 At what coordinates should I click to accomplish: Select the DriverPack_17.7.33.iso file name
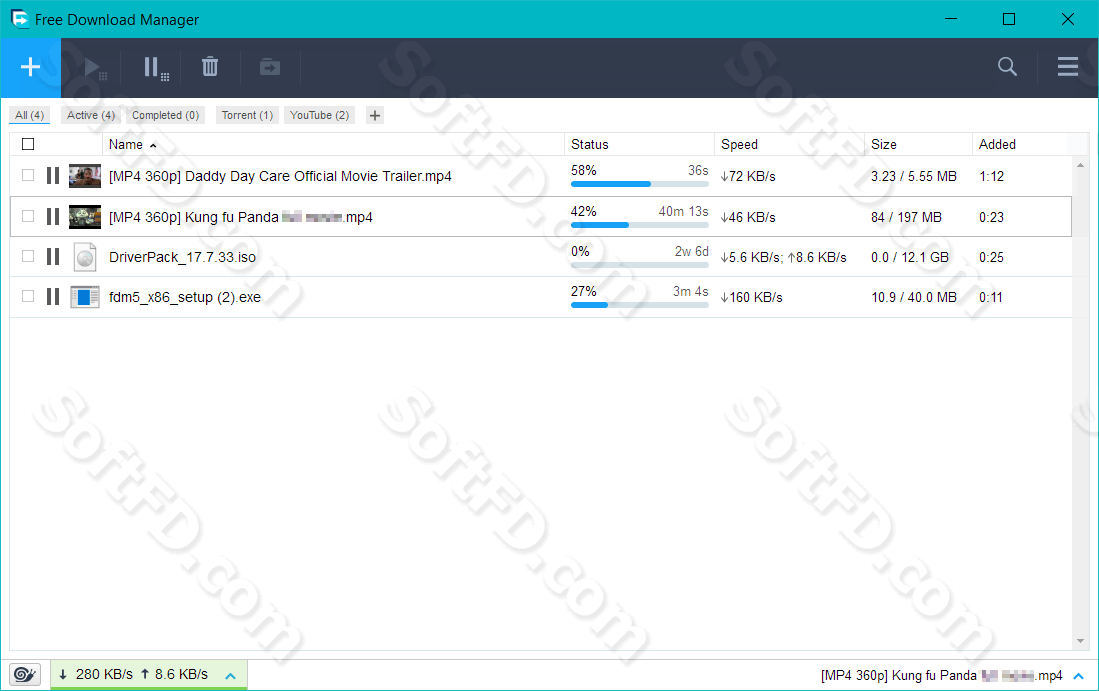182,257
